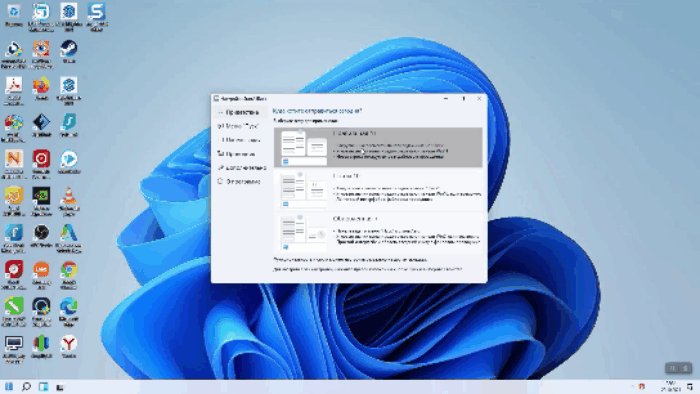Viewport: 700px width, 394px height.
Task: Open the green pencil desktop shortcut
Action: point(13,312)
